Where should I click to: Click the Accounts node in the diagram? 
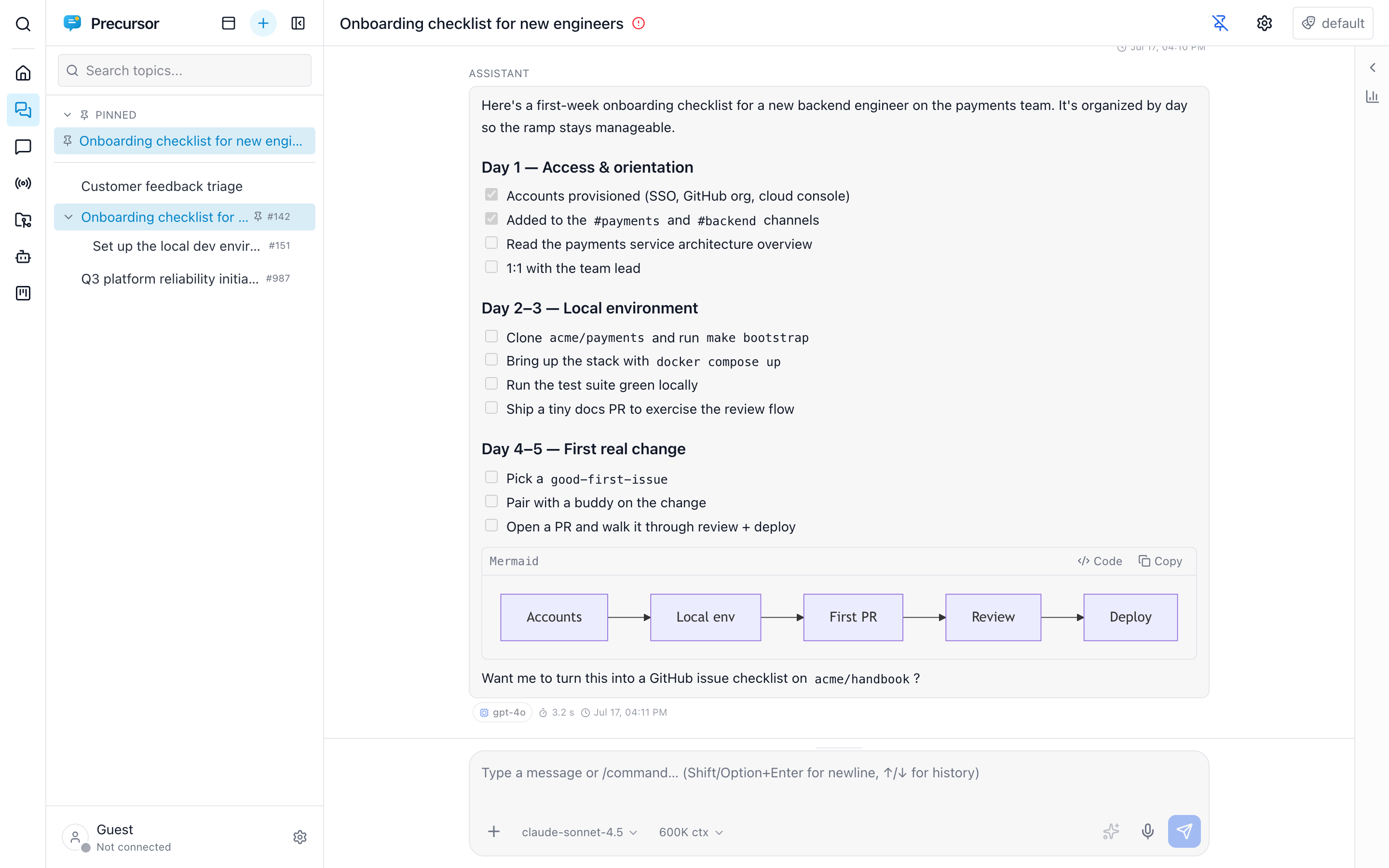[554, 617]
